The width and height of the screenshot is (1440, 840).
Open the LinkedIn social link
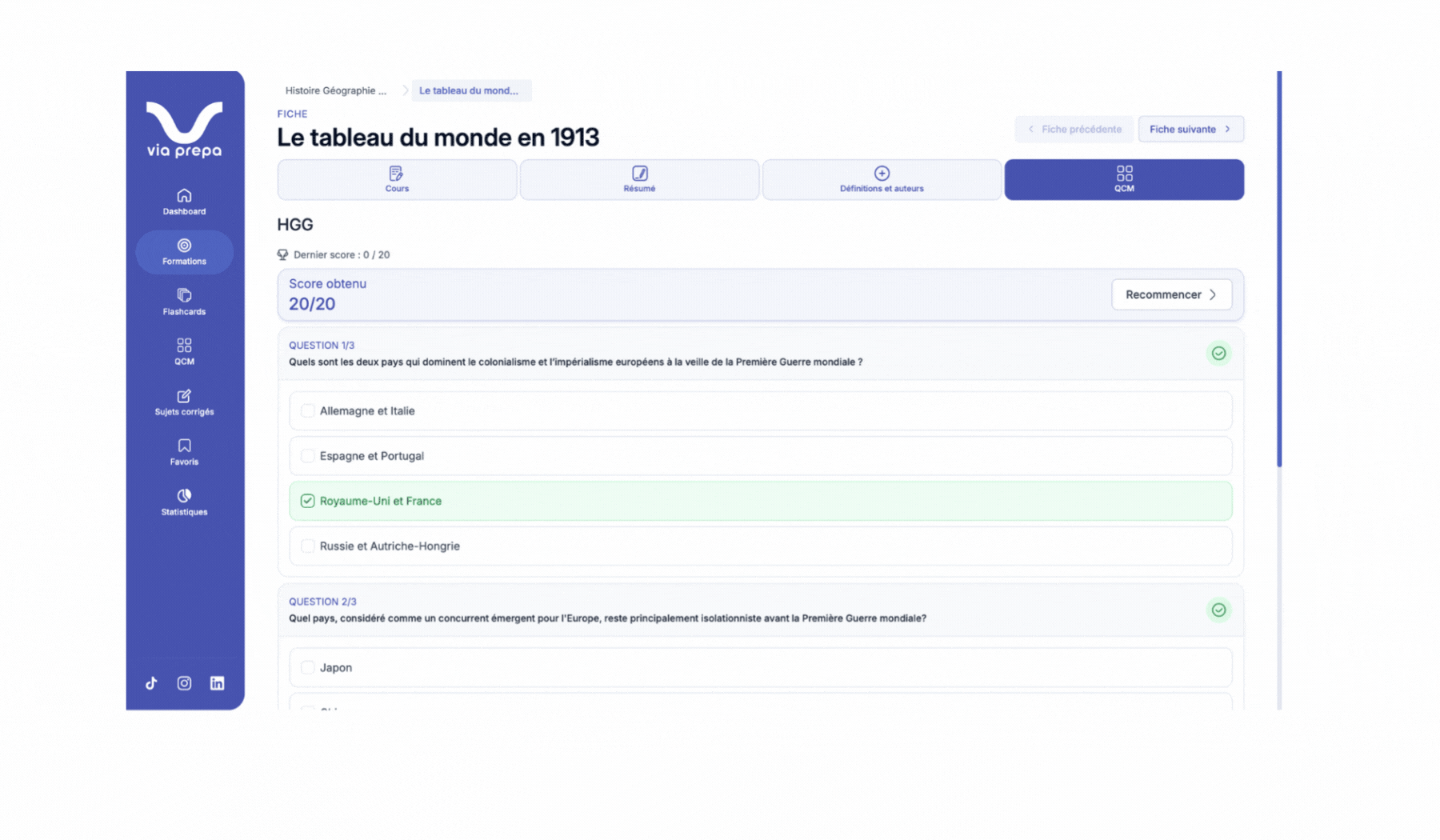coord(217,683)
